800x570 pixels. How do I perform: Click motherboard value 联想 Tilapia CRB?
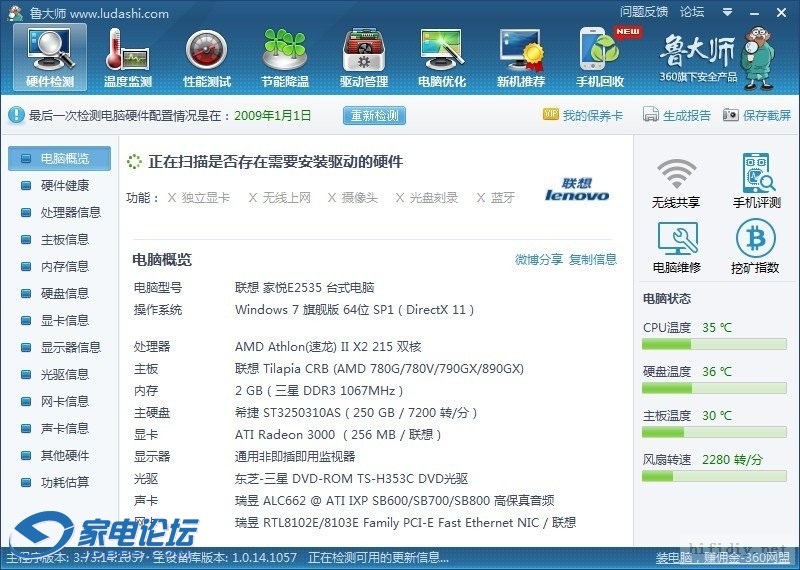tap(379, 369)
